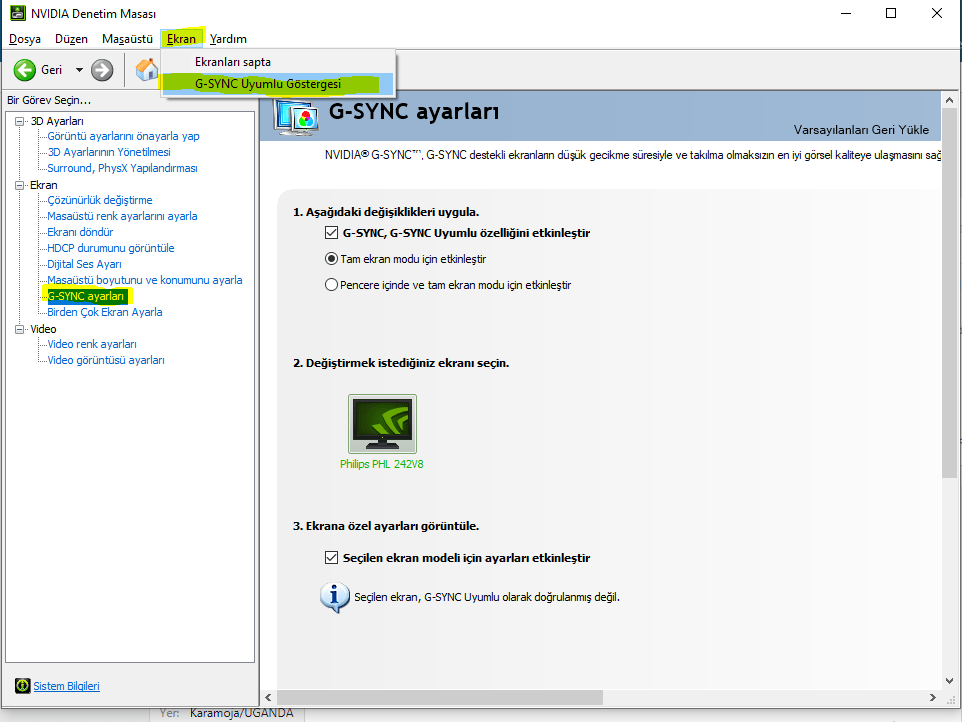
Task: Click the Sistem Bilgileri info icon
Action: pos(23,686)
